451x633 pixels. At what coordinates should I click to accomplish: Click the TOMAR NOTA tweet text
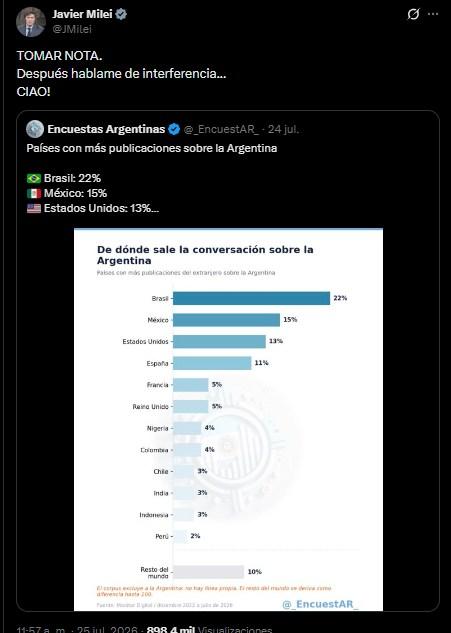coord(59,56)
